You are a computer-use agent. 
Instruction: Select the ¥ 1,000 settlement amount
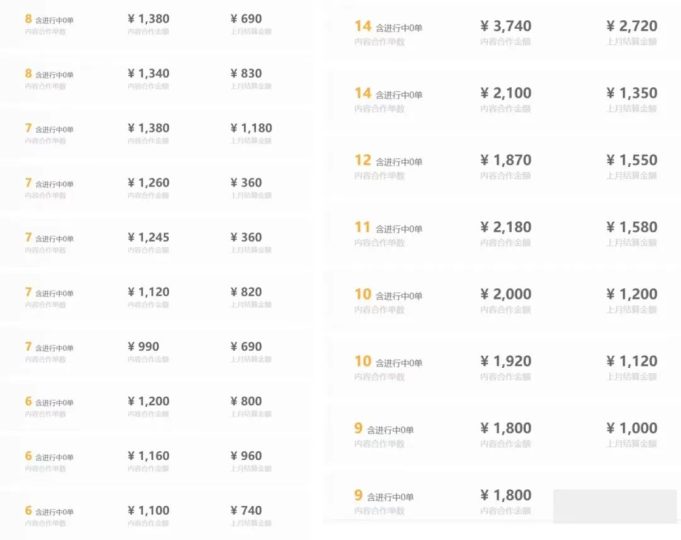coord(631,428)
